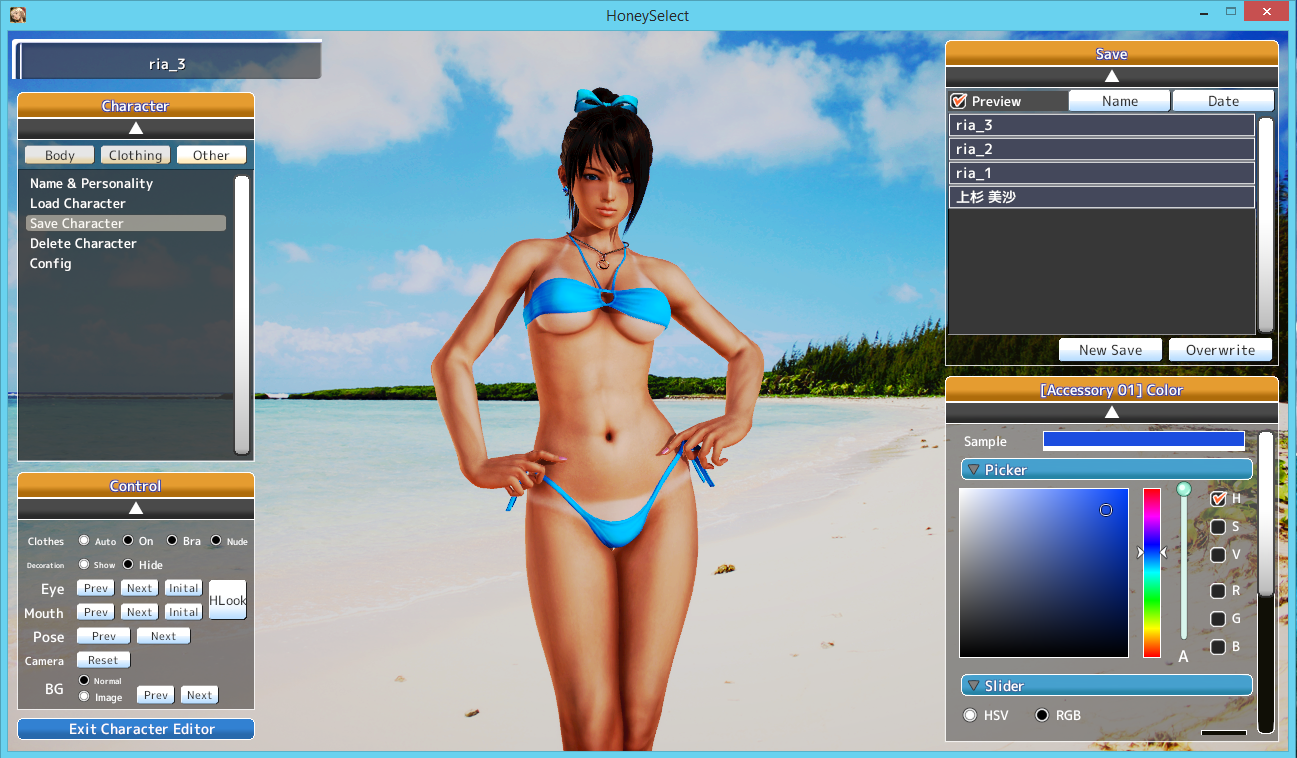This screenshot has height=758, width=1297.
Task: Click Eye Prev button
Action: click(96, 588)
